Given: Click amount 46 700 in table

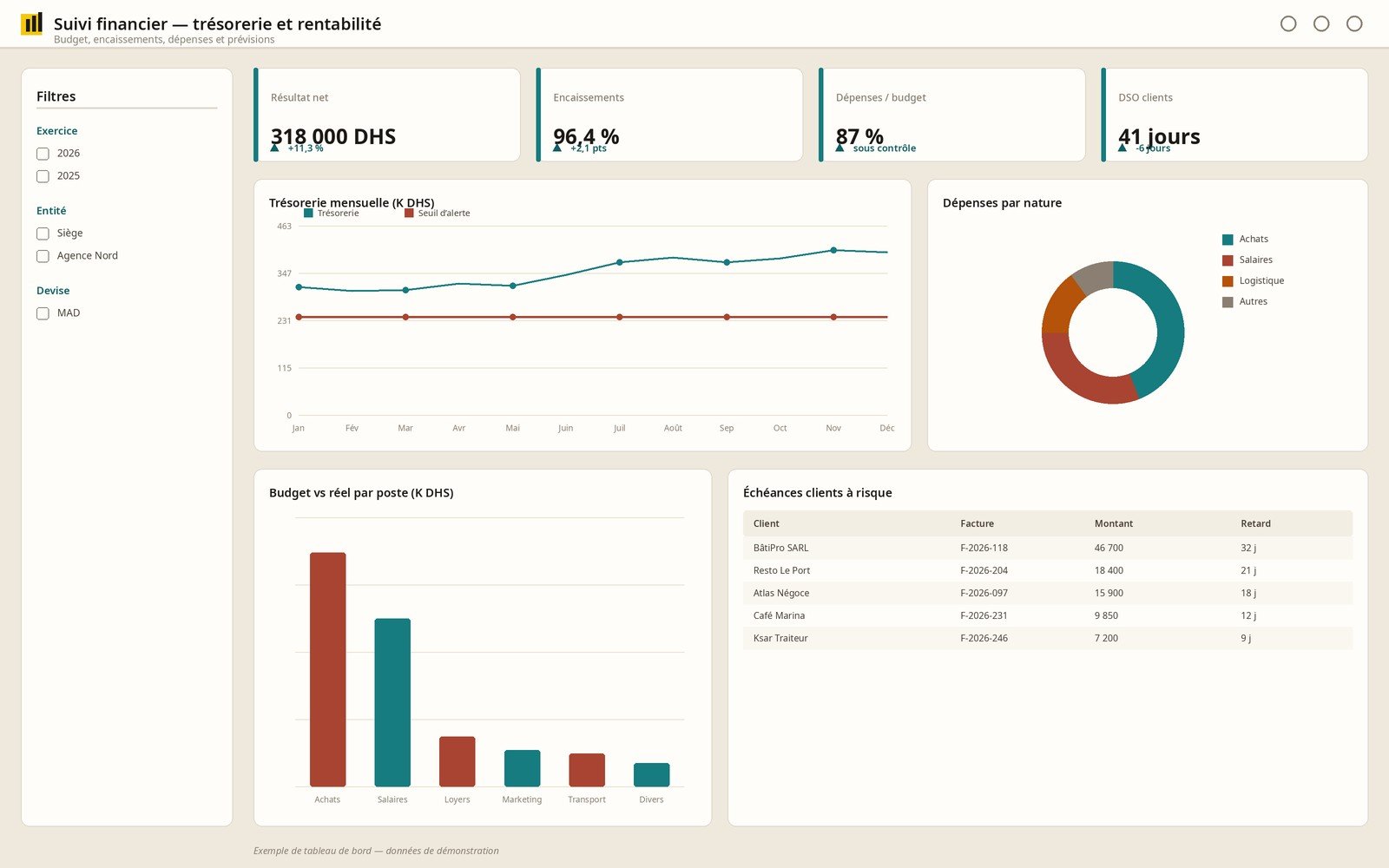Looking at the screenshot, I should [x=1109, y=548].
